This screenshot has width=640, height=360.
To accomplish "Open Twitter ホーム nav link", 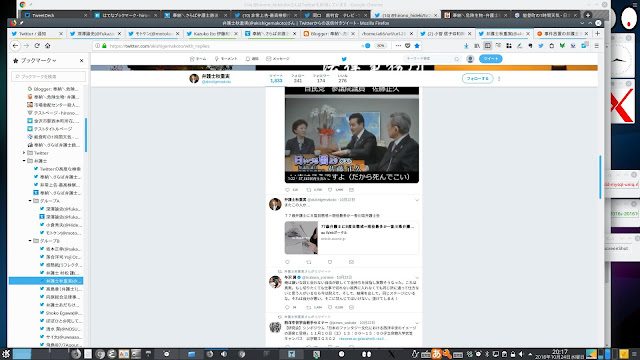I will pyautogui.click(x=198, y=59).
